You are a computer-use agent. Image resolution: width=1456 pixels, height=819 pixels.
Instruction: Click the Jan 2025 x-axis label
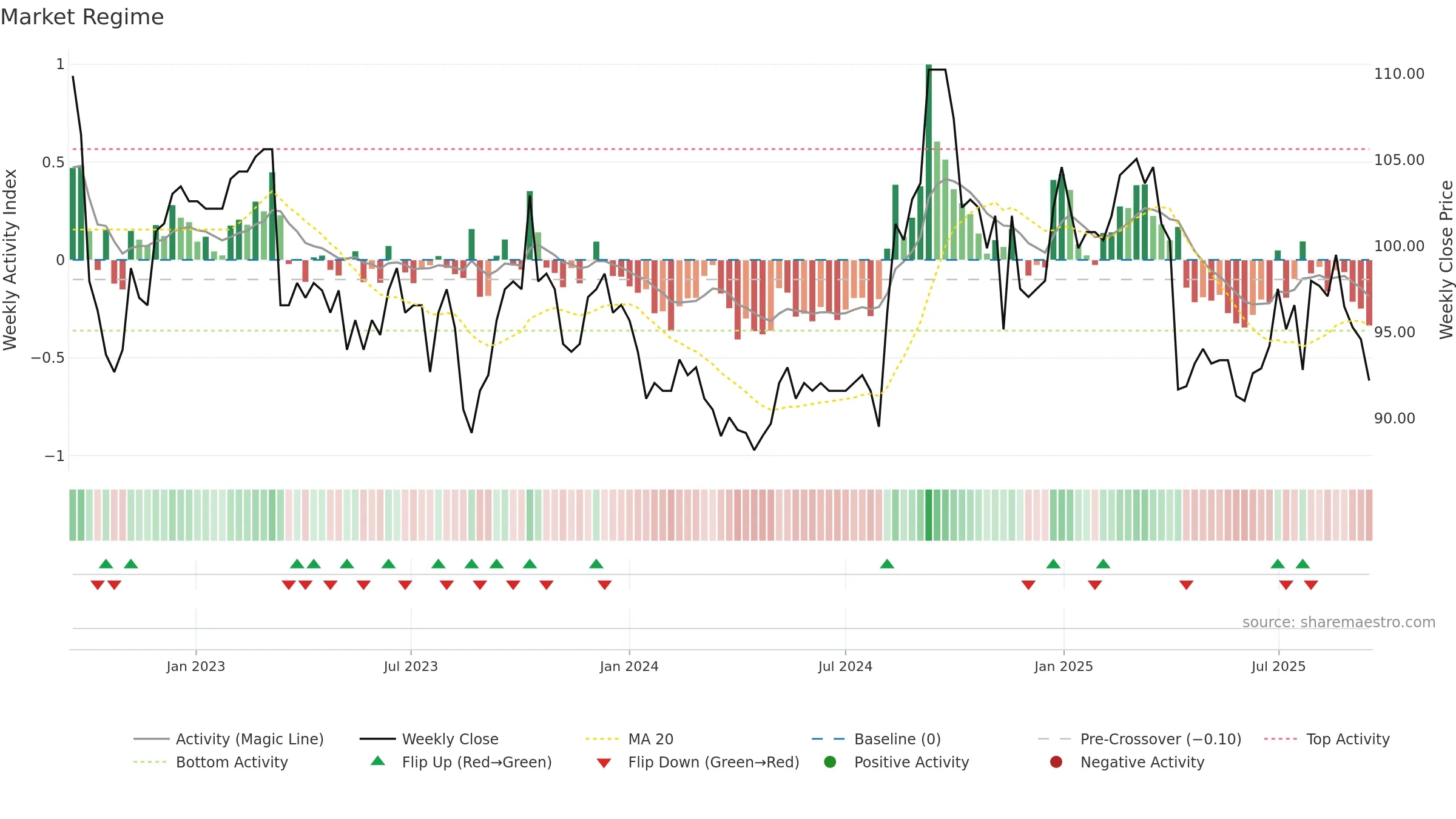(x=1063, y=666)
